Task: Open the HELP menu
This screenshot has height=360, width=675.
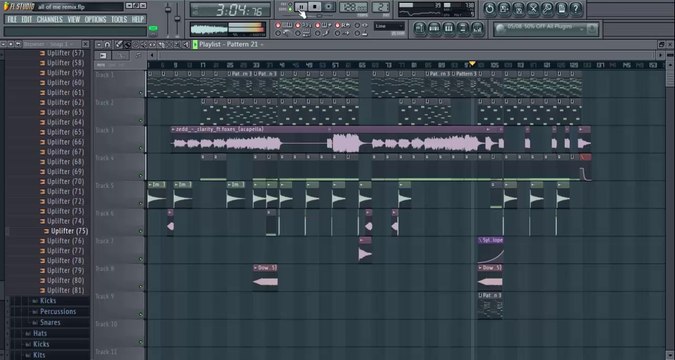Action: coord(137,19)
